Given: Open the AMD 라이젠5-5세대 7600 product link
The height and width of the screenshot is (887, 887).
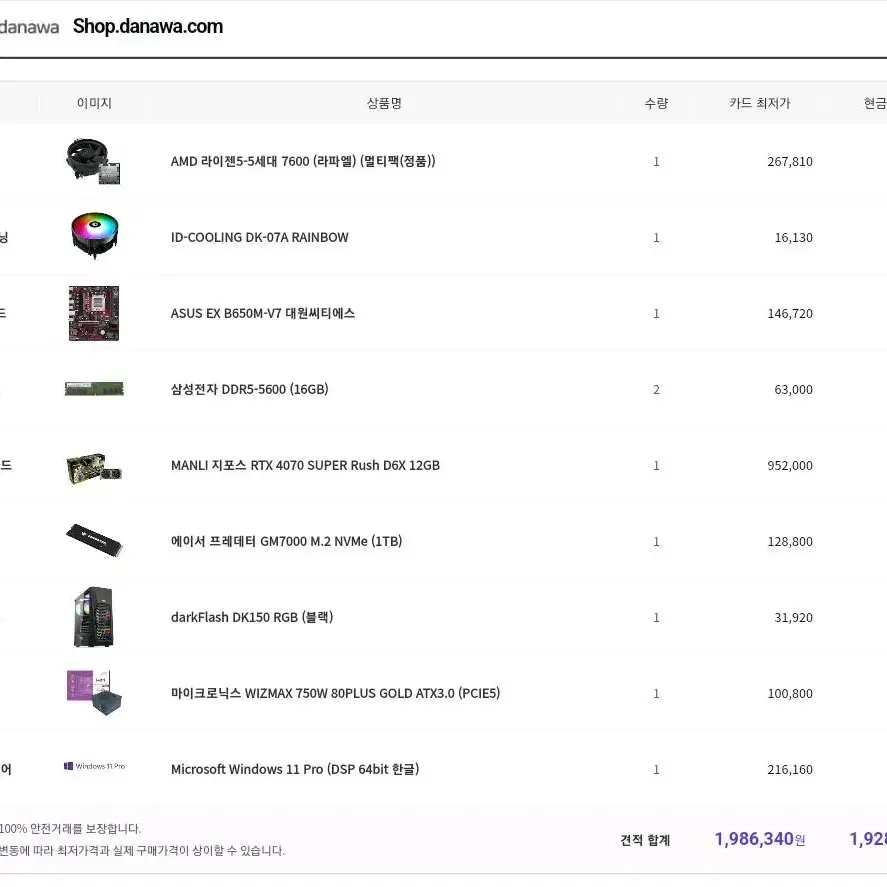Looking at the screenshot, I should [303, 161].
